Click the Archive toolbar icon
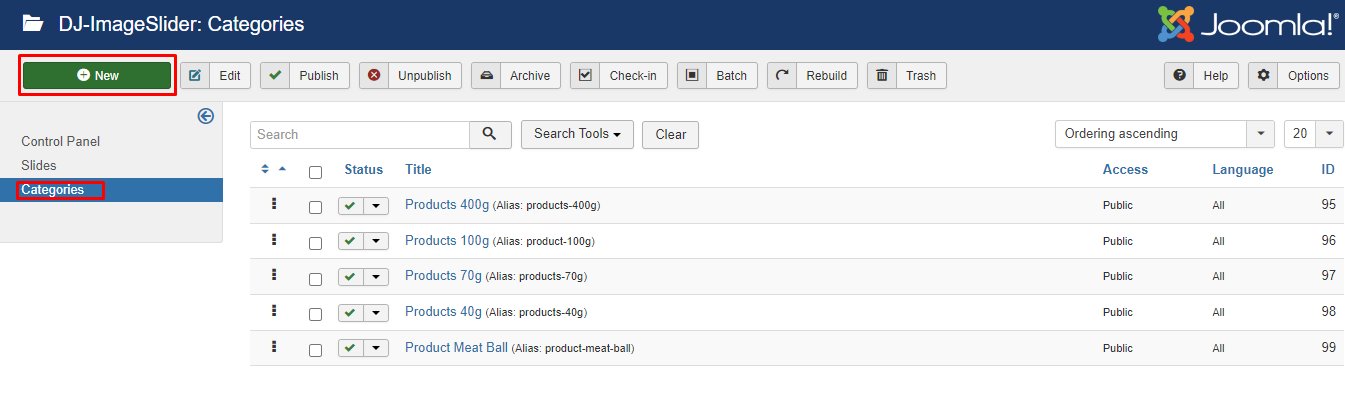This screenshot has height=398, width=1345. (x=486, y=75)
